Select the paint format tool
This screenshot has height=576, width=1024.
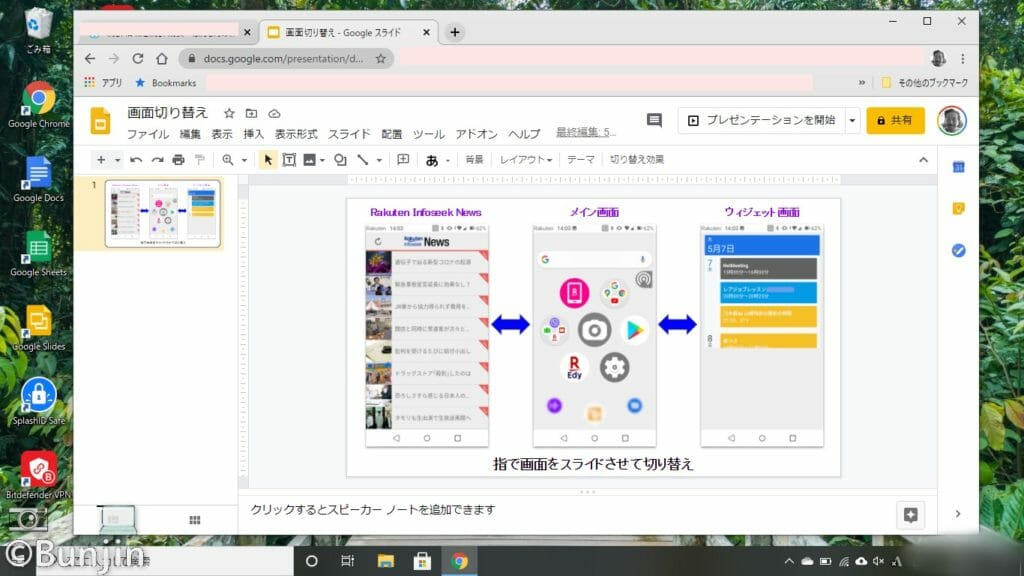click(200, 160)
